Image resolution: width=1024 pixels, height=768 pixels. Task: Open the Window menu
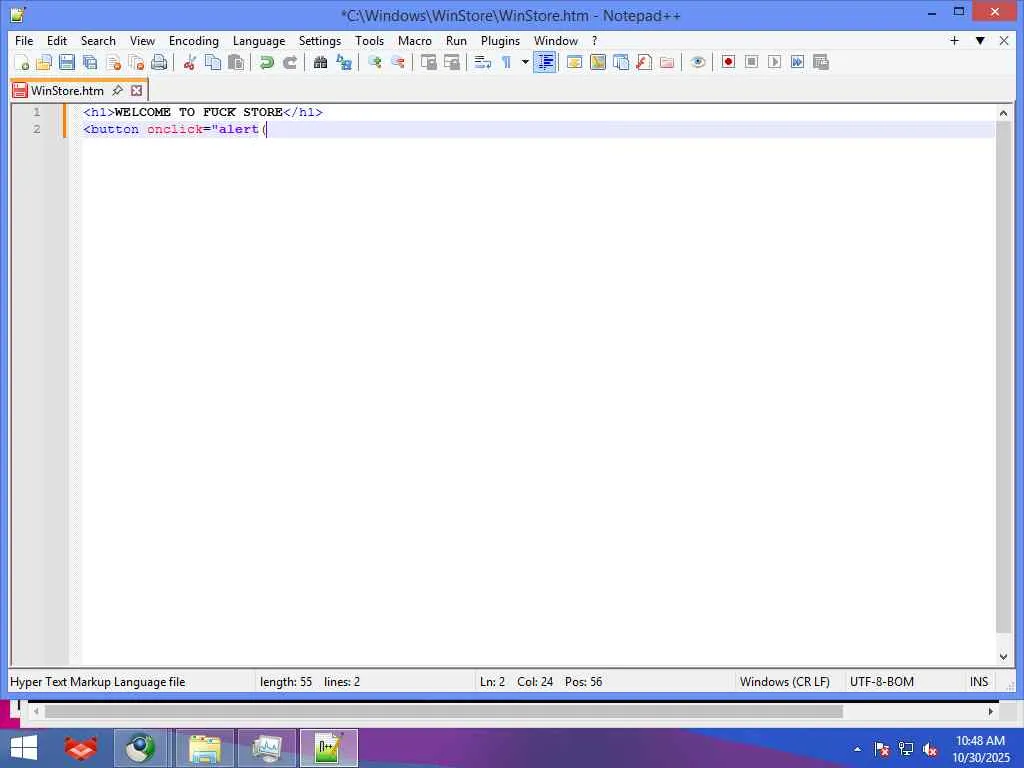click(x=556, y=40)
